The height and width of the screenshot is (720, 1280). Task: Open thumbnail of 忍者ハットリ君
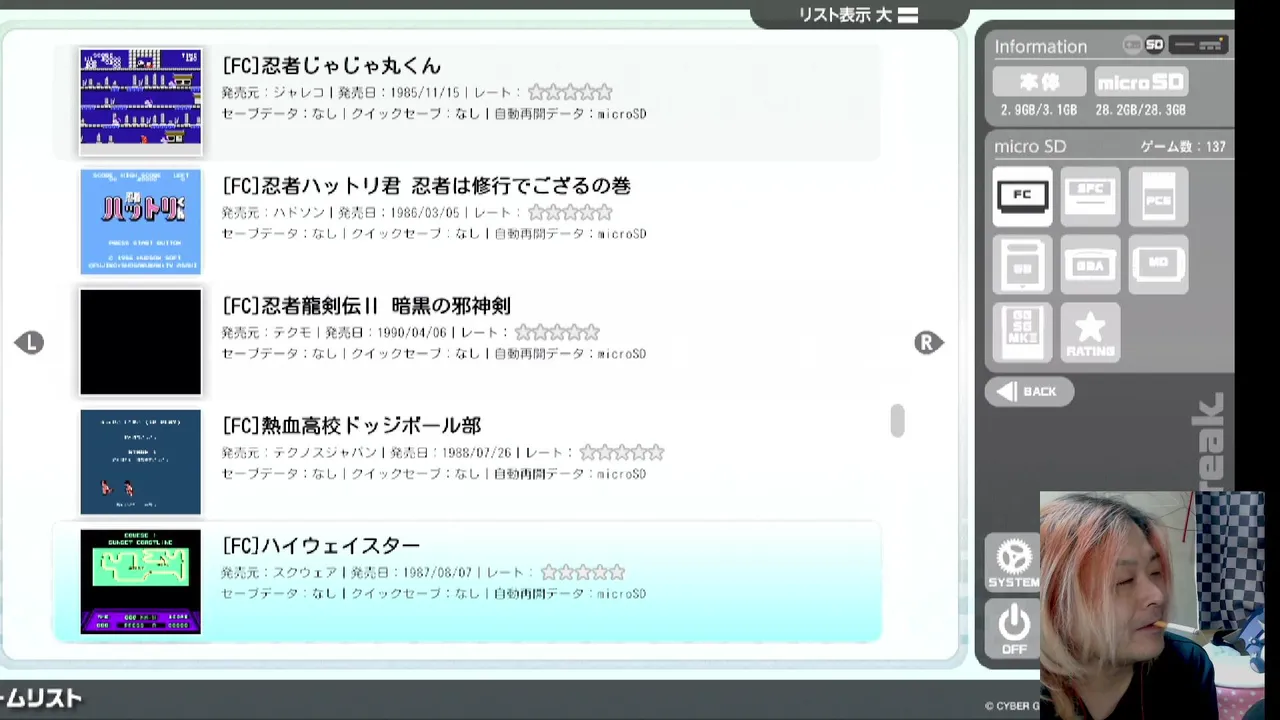pyautogui.click(x=141, y=221)
